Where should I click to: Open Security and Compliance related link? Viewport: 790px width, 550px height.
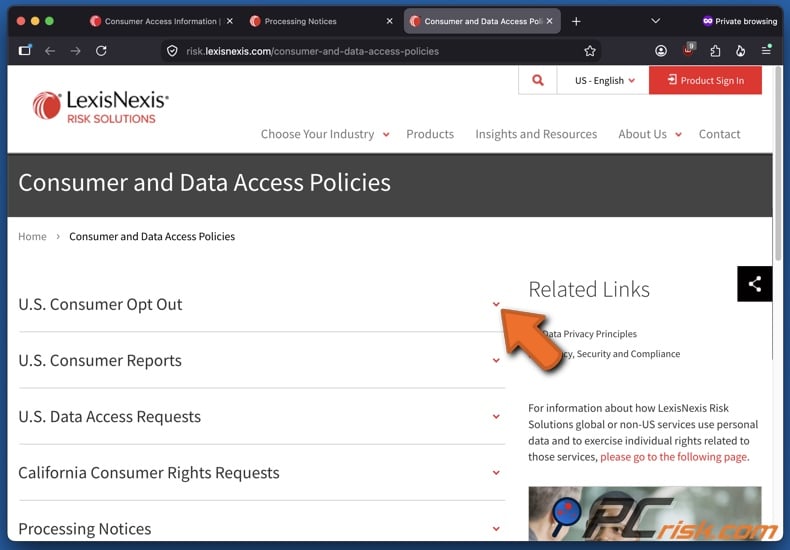620,354
